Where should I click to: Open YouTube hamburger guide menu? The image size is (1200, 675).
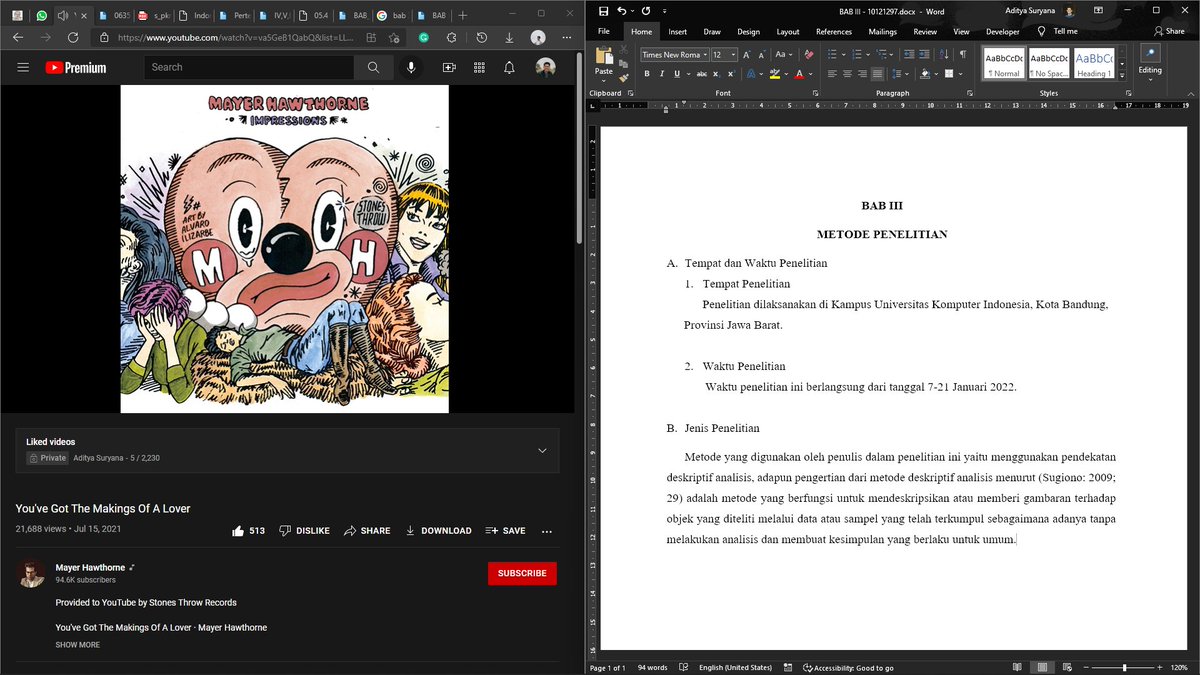pyautogui.click(x=23, y=67)
